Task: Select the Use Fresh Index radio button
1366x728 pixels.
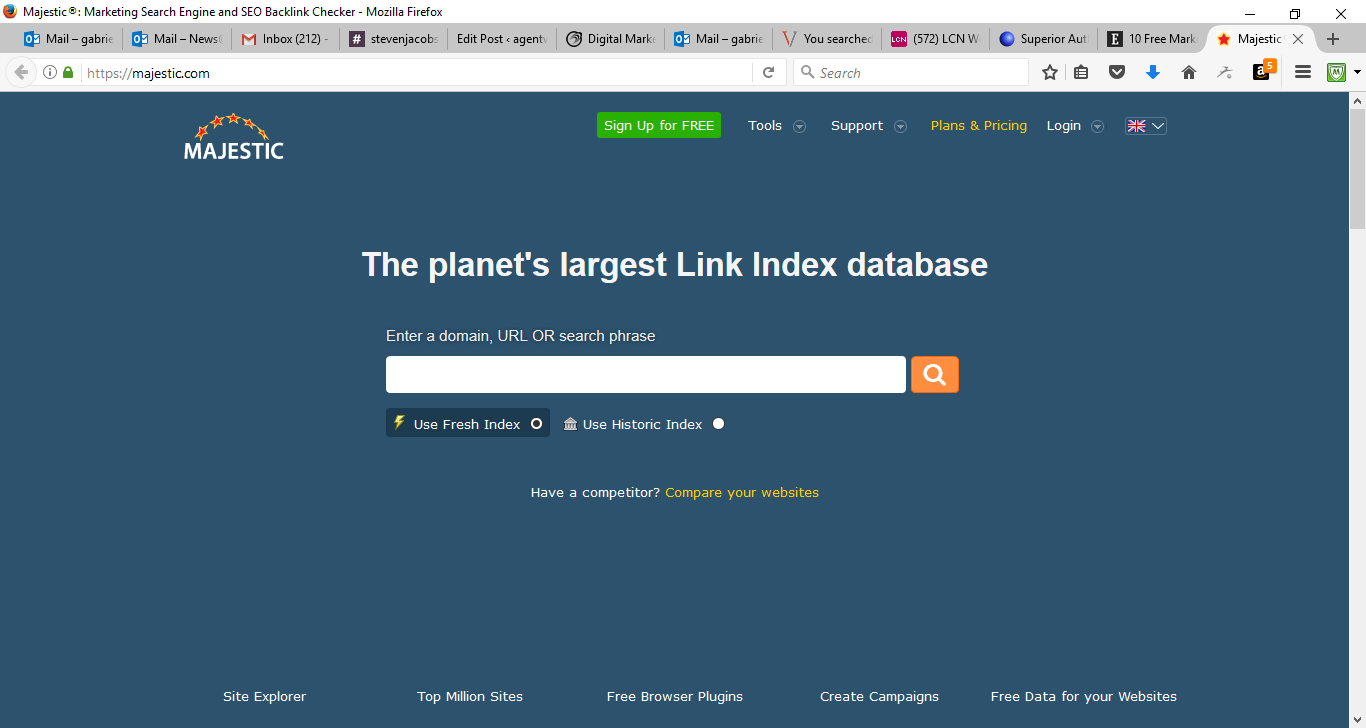Action: click(x=536, y=424)
